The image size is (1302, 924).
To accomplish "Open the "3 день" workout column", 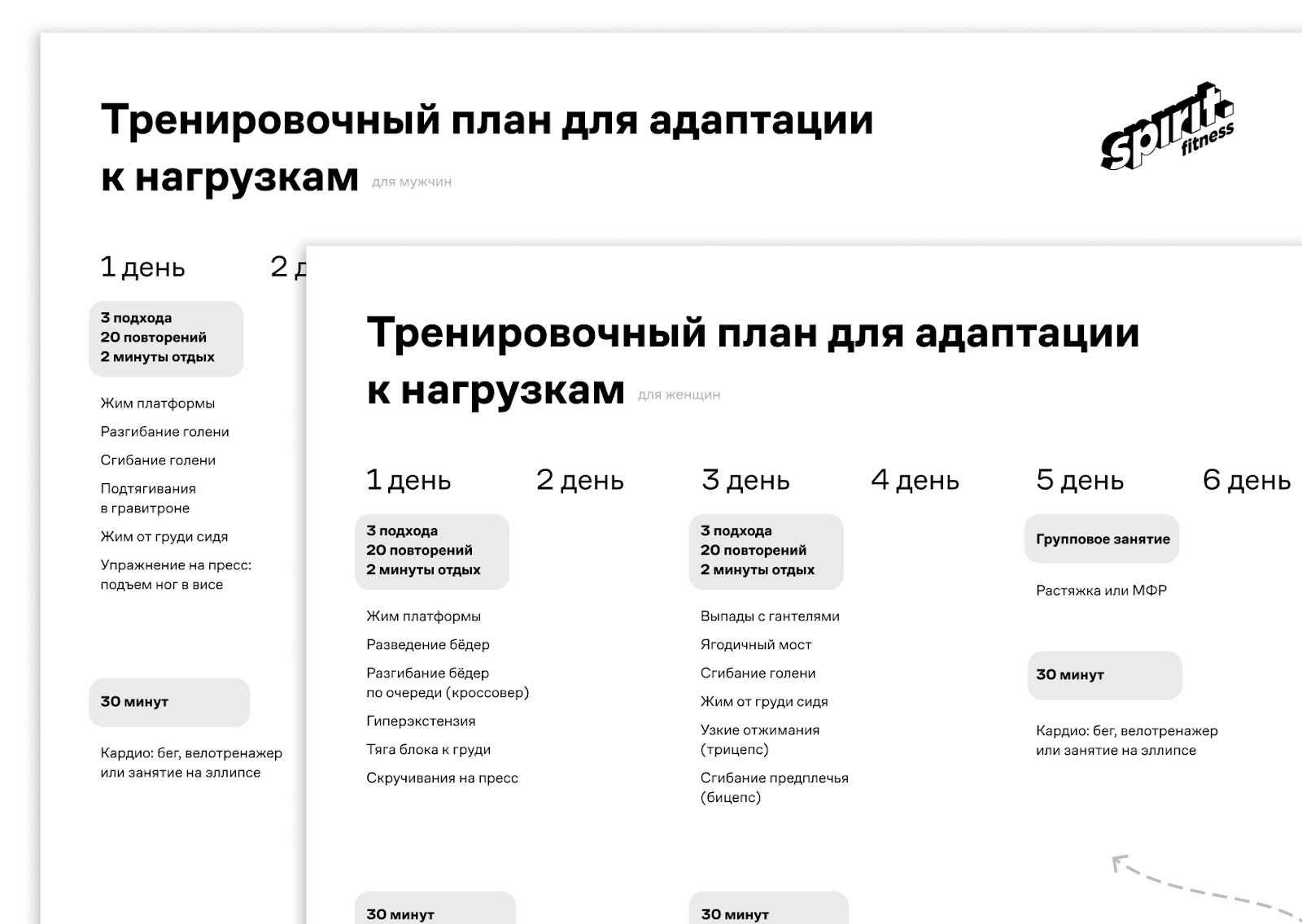I will pos(745,480).
